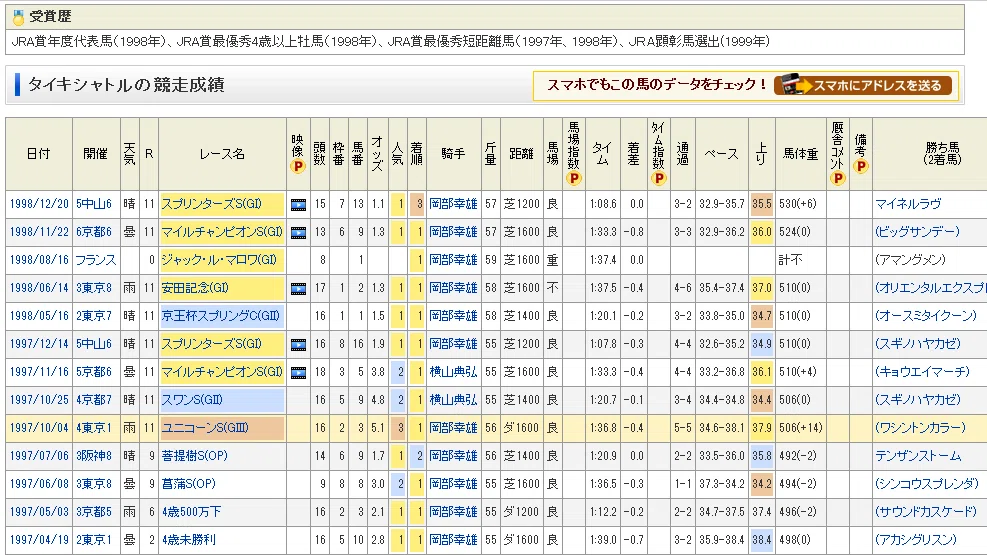Image resolution: width=987 pixels, height=555 pixels.
Task: Click the medal icon beside 受賞歴
Action: [x=18, y=17]
